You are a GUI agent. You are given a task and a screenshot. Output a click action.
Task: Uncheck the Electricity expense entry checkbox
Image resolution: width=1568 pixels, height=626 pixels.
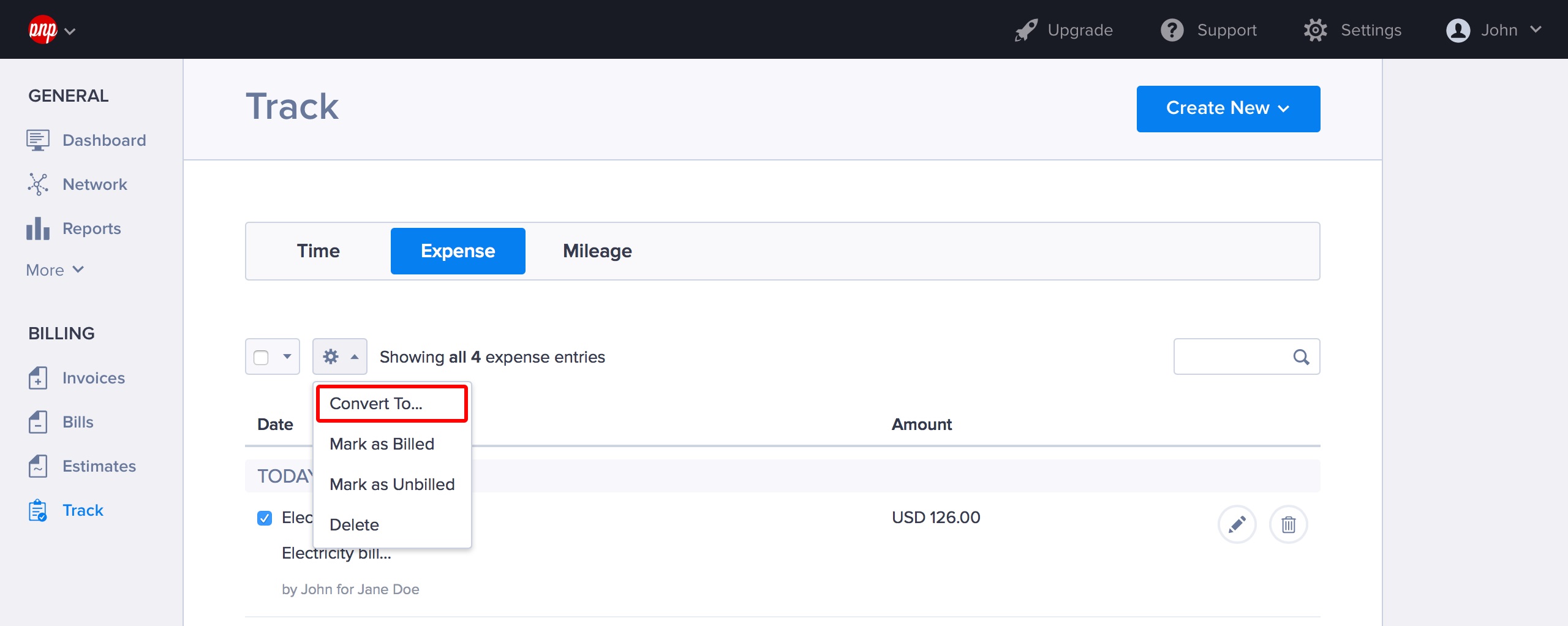click(x=265, y=518)
